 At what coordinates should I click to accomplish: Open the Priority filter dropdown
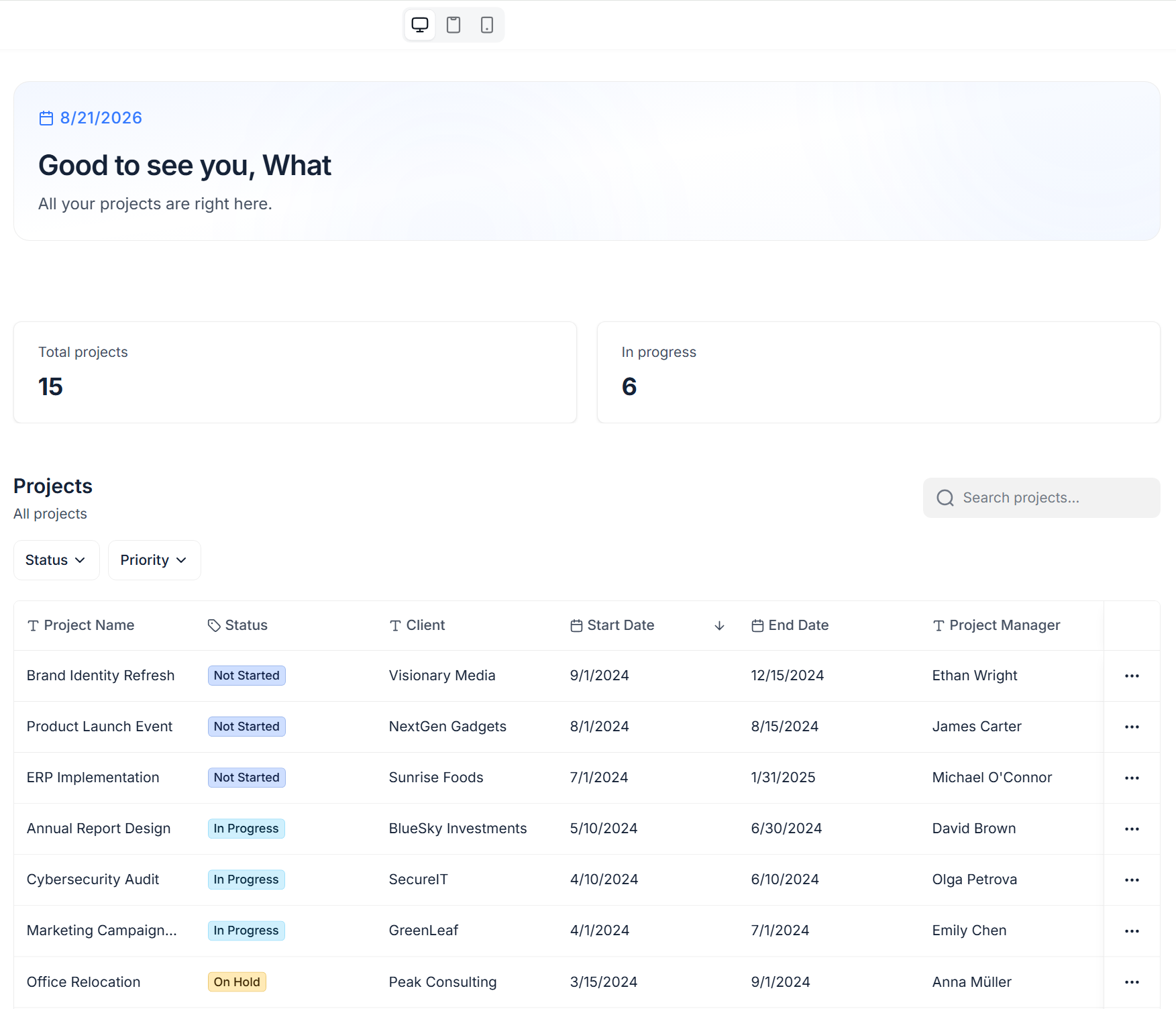coord(154,560)
